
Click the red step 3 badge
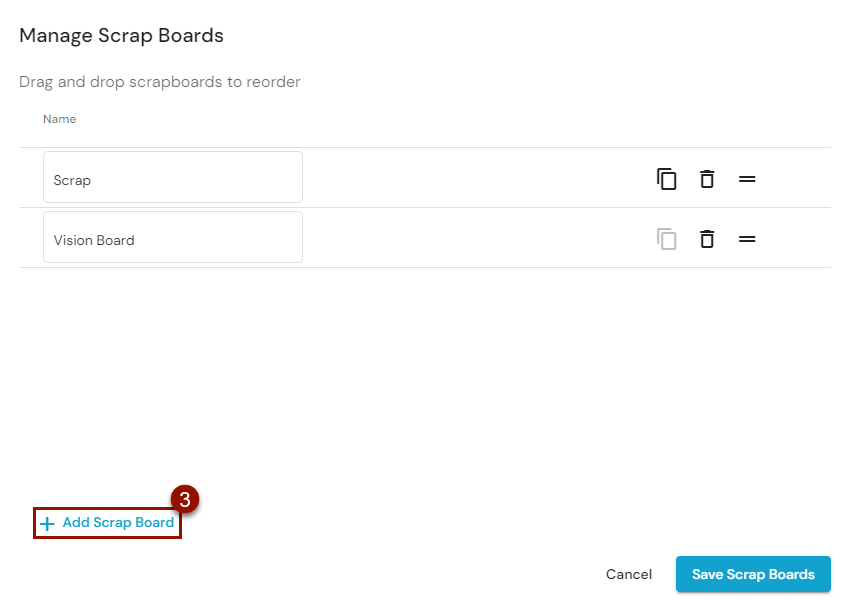point(185,499)
